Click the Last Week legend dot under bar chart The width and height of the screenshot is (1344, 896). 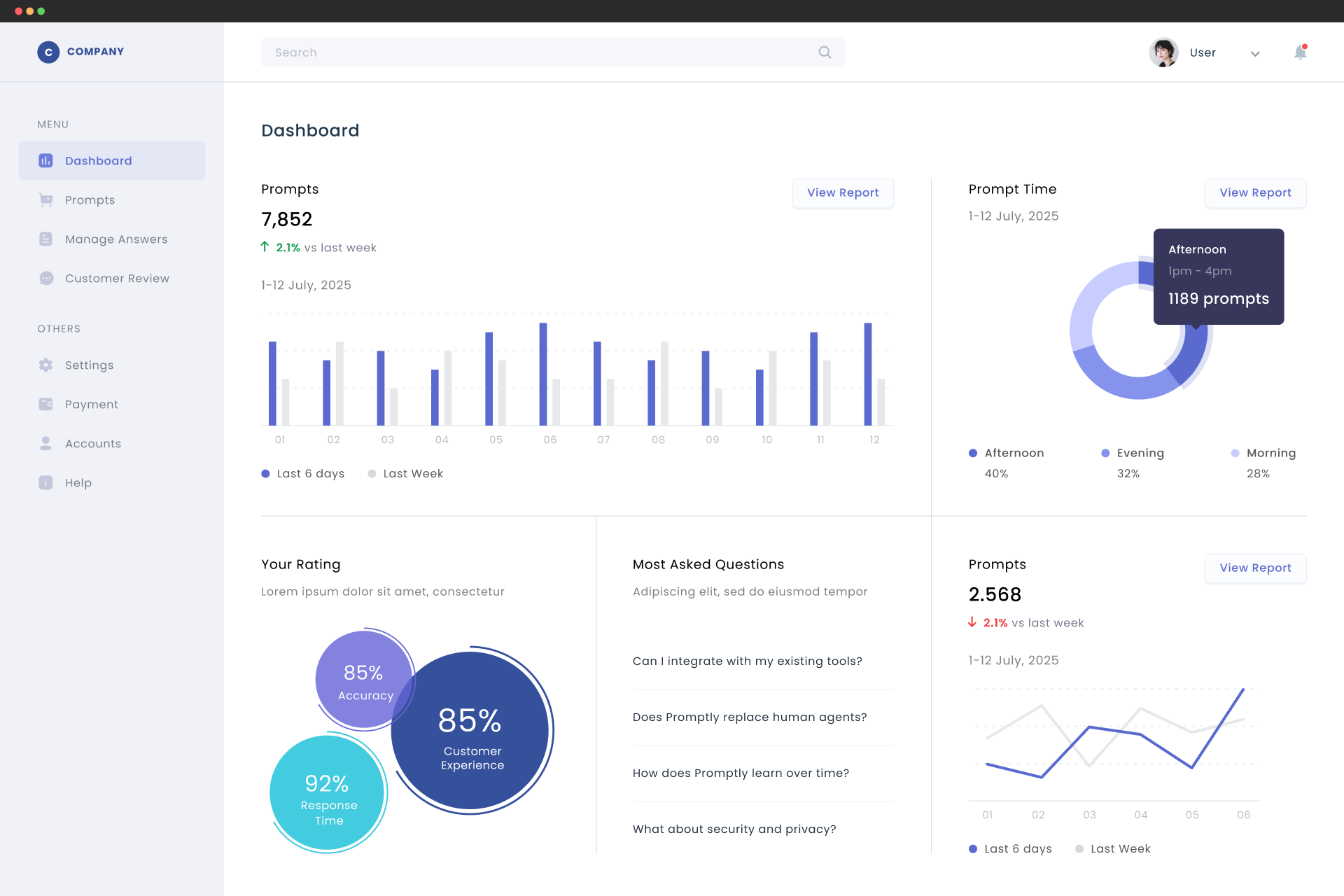(372, 474)
